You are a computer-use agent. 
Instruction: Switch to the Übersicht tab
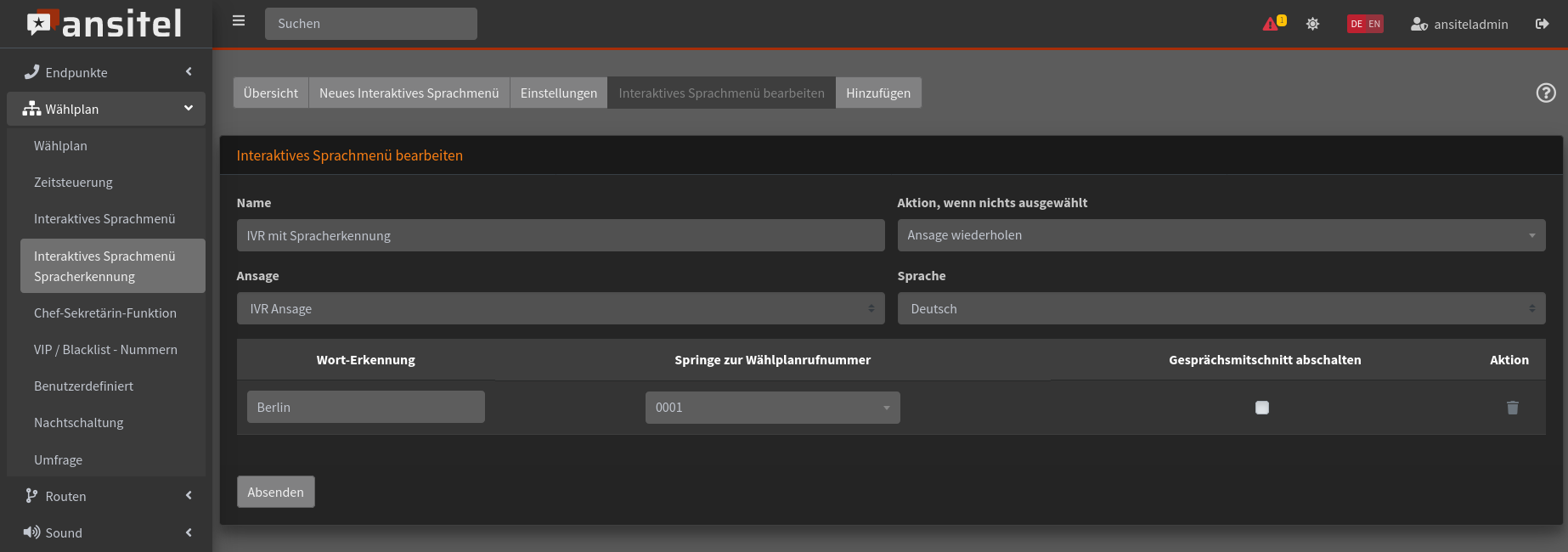point(270,93)
